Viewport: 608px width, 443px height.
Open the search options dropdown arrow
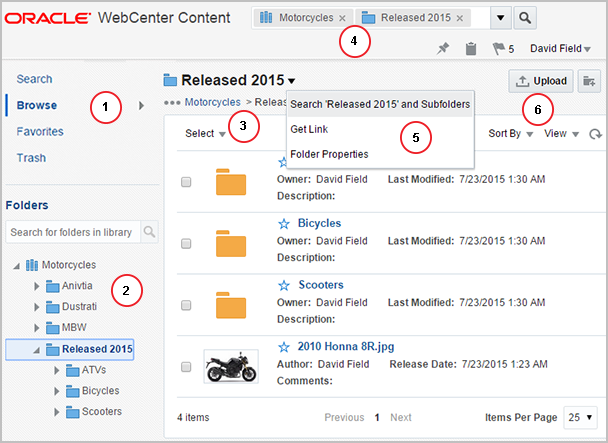pos(501,18)
